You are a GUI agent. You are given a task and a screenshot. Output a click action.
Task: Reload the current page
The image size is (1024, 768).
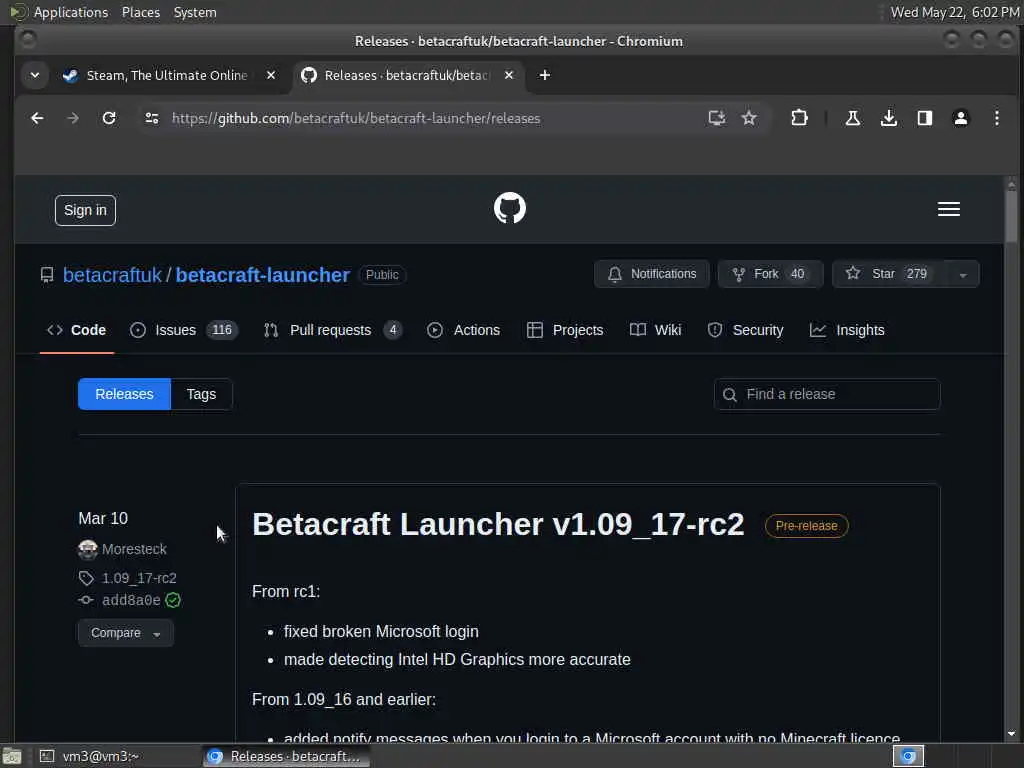[109, 118]
